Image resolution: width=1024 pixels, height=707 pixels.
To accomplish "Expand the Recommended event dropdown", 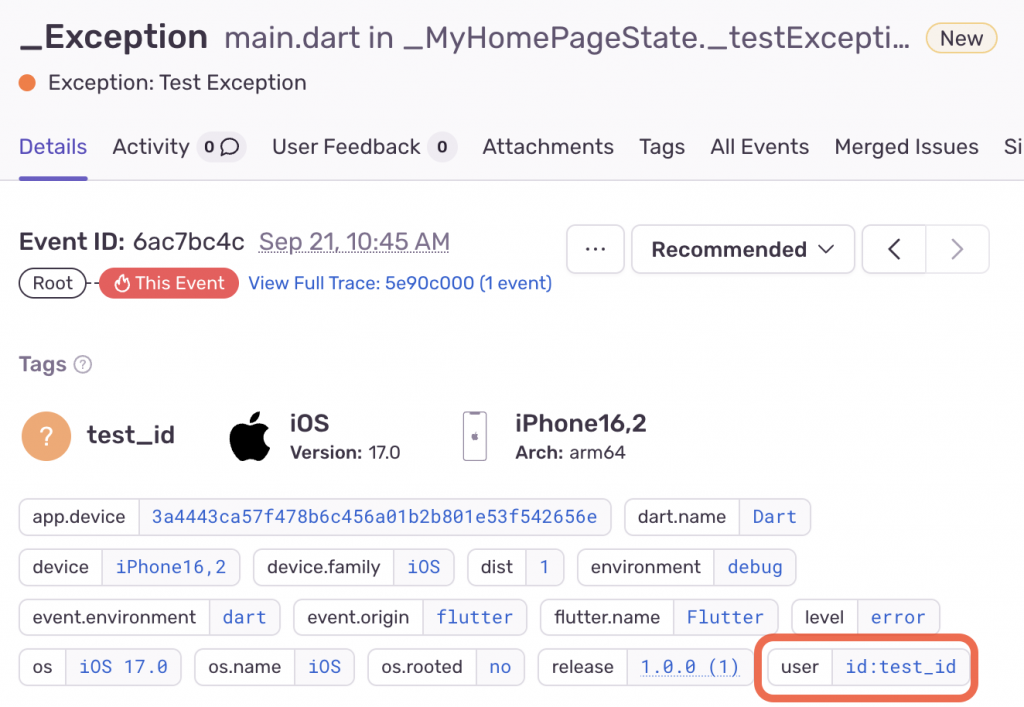I will pyautogui.click(x=743, y=249).
